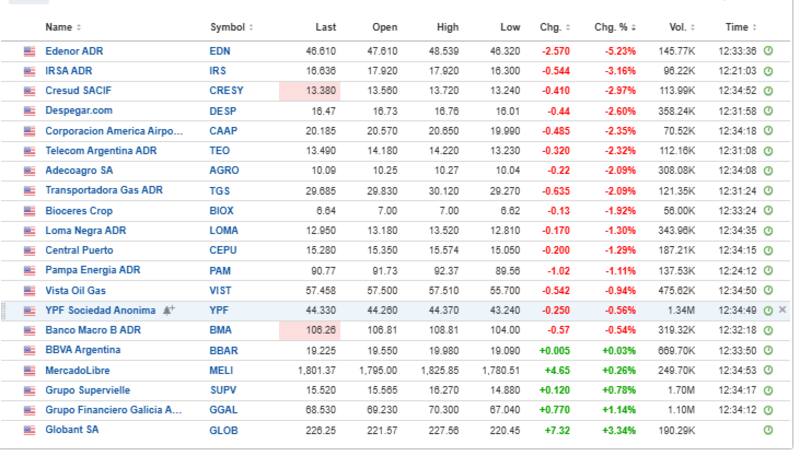This screenshot has width=800, height=456.
Task: Click the clock icon in Banco Macro row
Action: [x=768, y=331]
